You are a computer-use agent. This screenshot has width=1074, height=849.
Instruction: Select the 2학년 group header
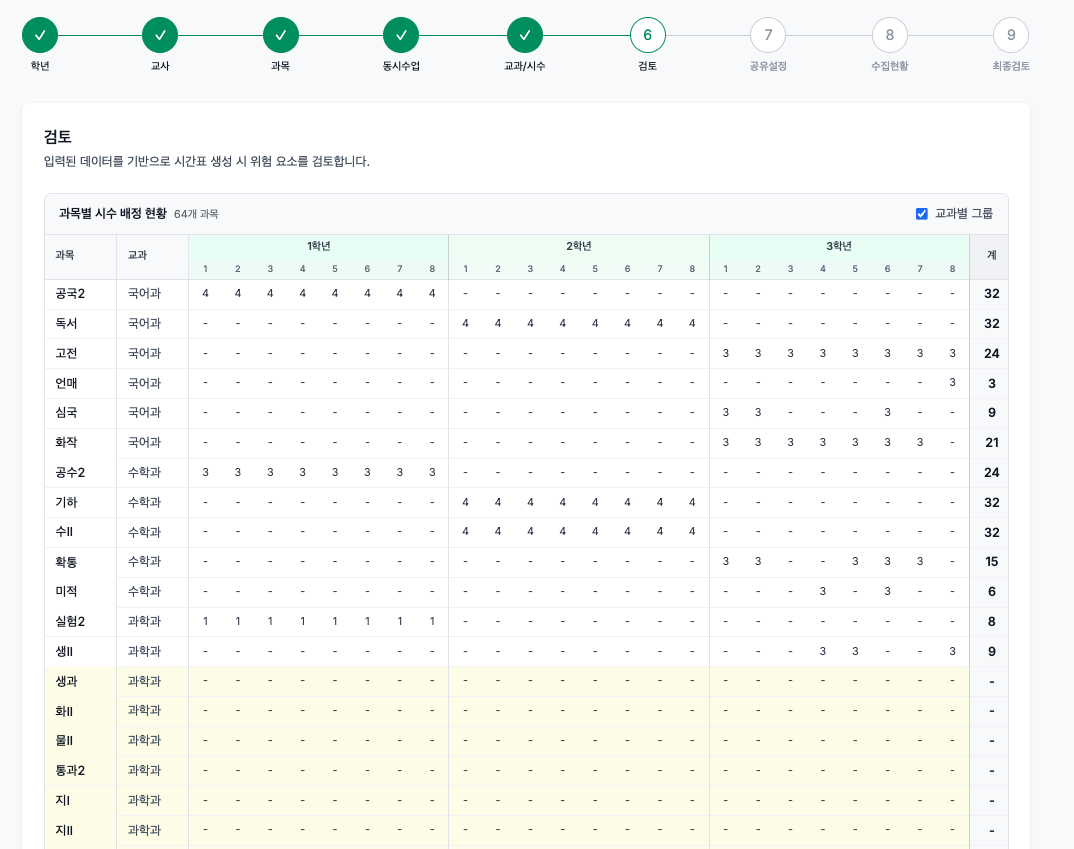579,246
